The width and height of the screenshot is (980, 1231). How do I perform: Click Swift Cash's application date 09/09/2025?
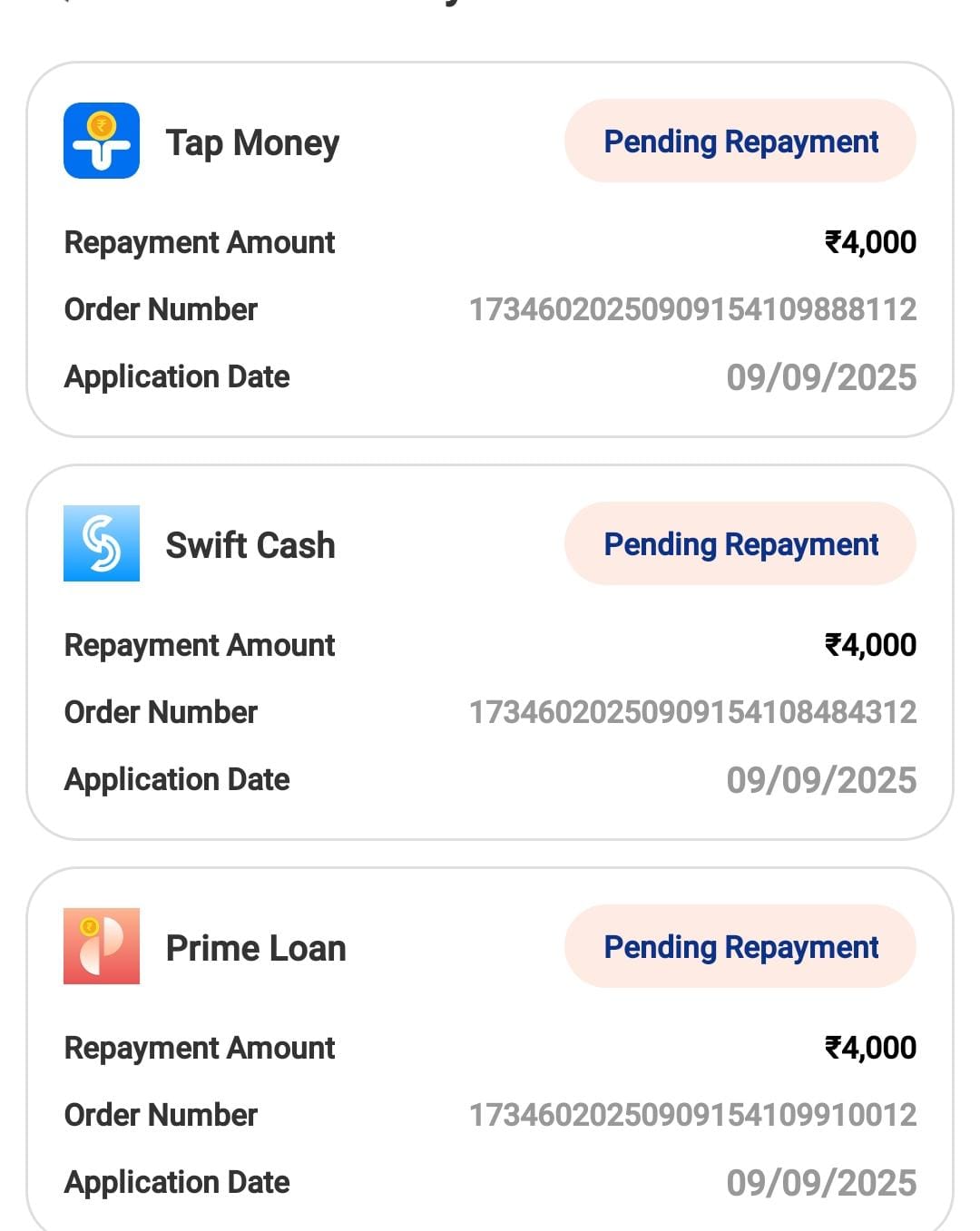pyautogui.click(x=821, y=780)
